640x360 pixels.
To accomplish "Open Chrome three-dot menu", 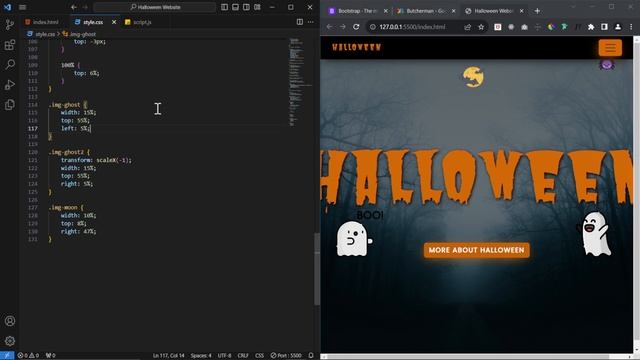I will [631, 27].
